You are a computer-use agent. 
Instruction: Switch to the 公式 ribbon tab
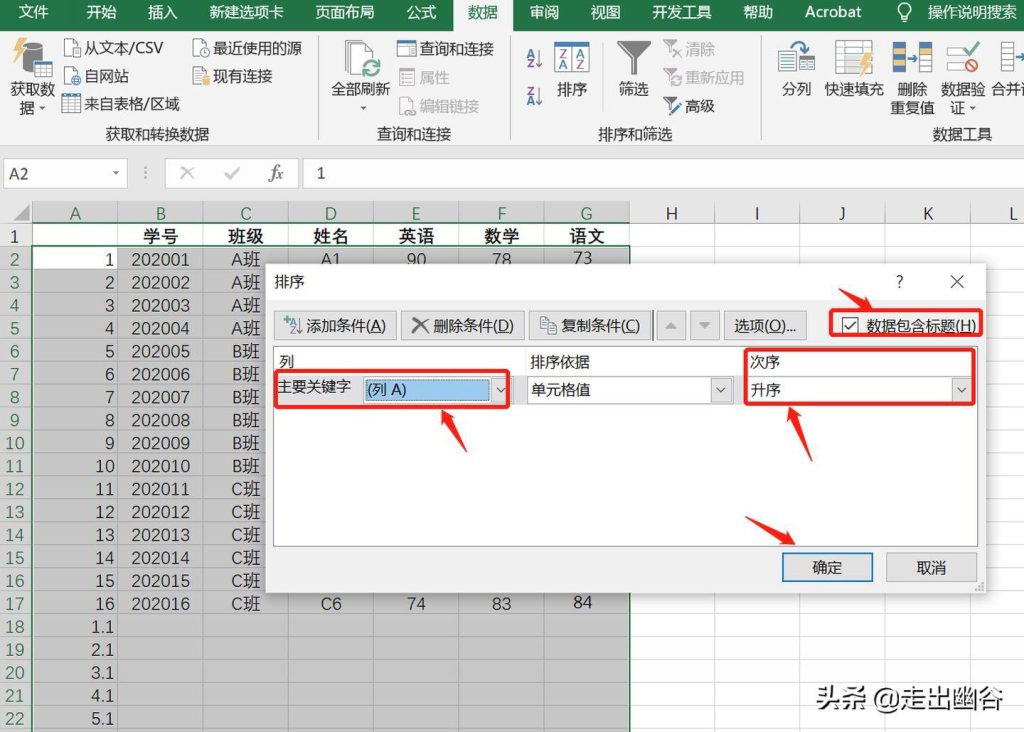click(x=421, y=12)
